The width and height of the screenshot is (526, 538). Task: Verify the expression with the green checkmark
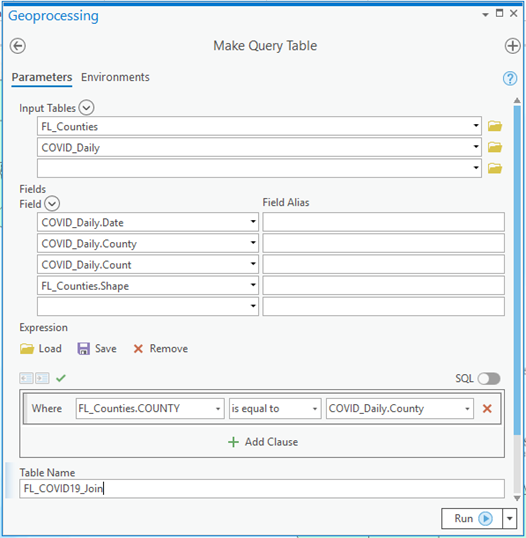tap(61, 378)
